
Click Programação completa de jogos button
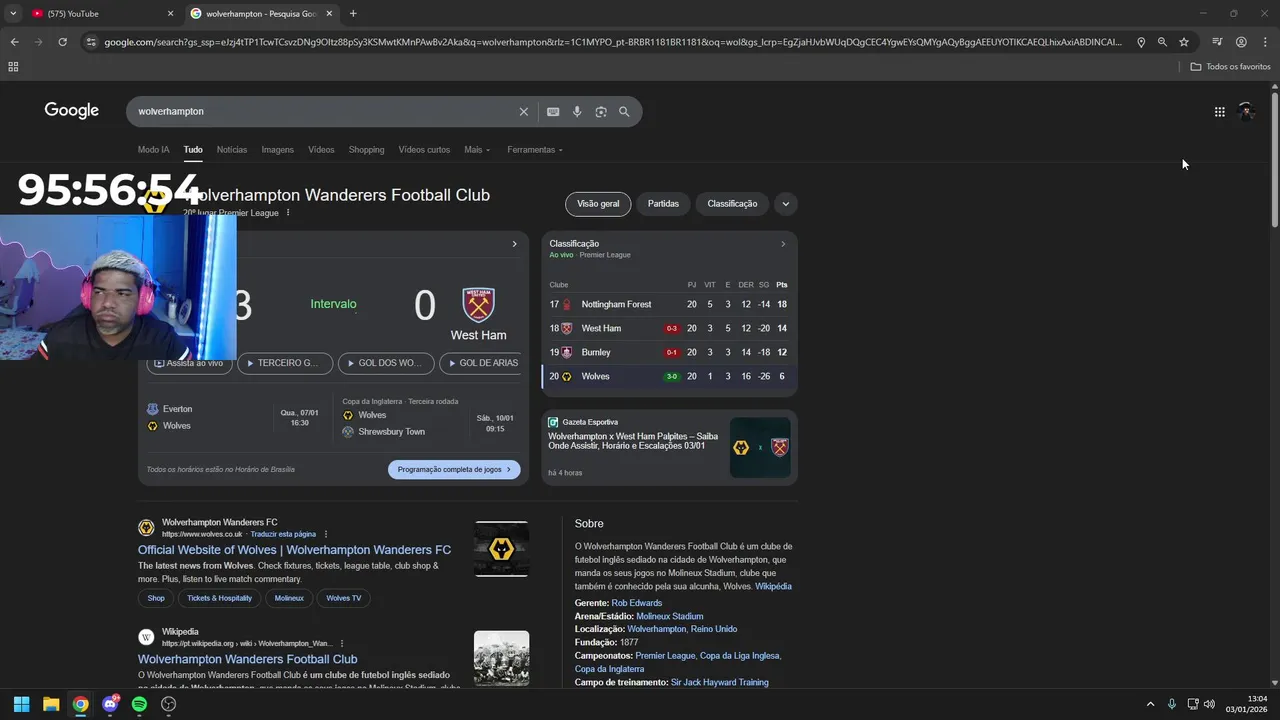click(x=454, y=469)
